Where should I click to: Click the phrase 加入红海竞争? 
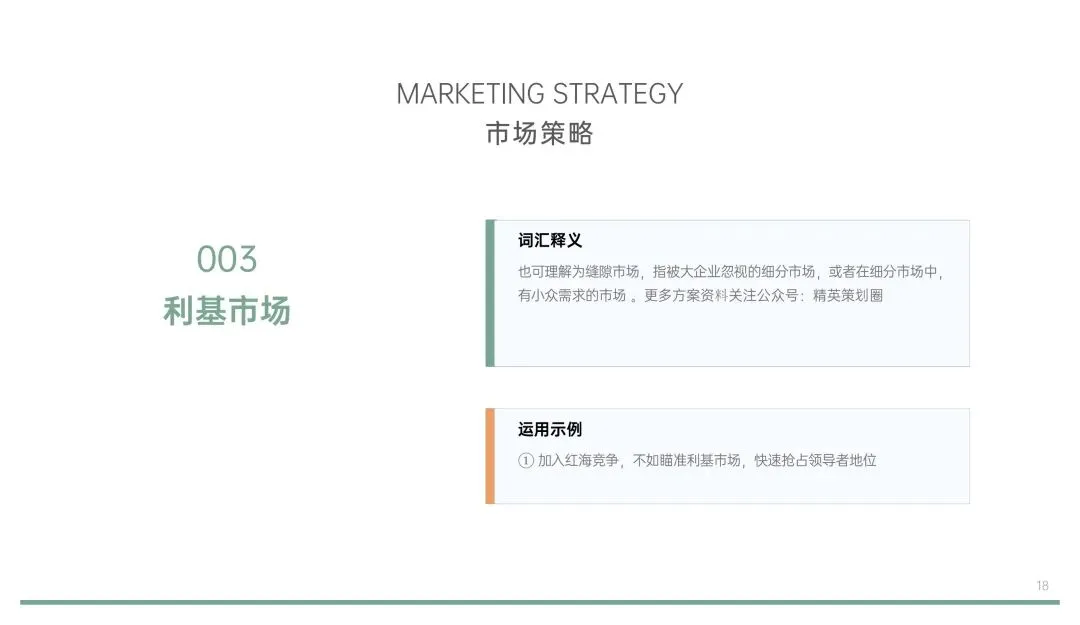pyautogui.click(x=578, y=460)
